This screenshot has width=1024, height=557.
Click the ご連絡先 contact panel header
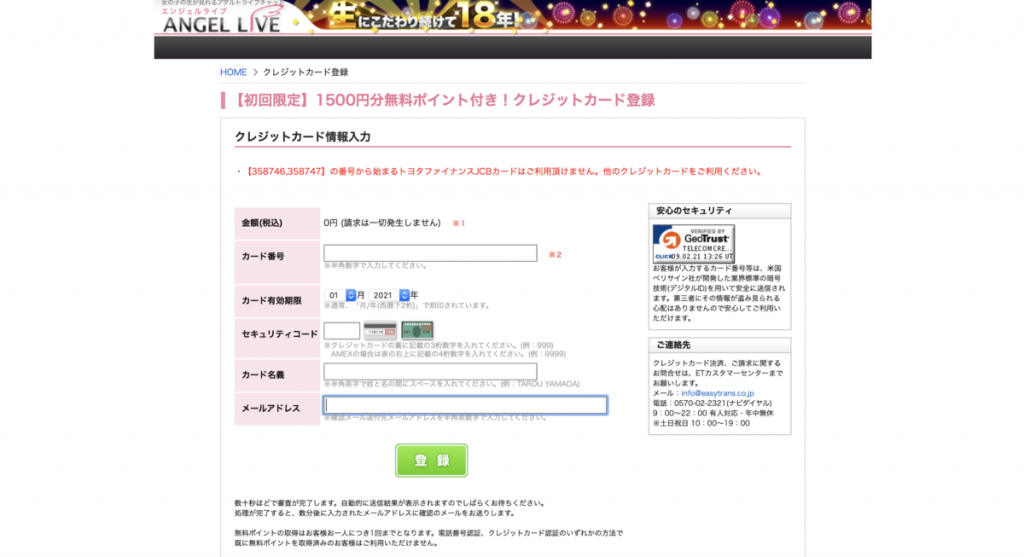point(719,345)
